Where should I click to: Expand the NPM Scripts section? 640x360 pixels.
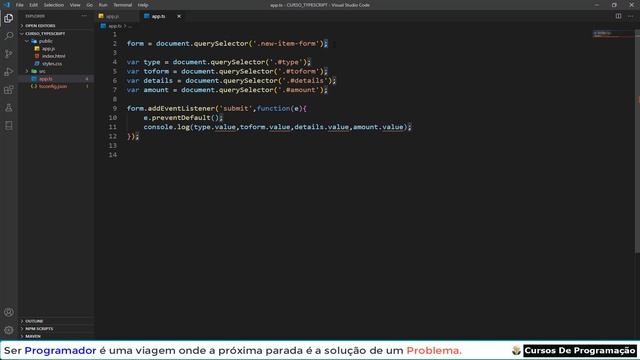click(39, 329)
